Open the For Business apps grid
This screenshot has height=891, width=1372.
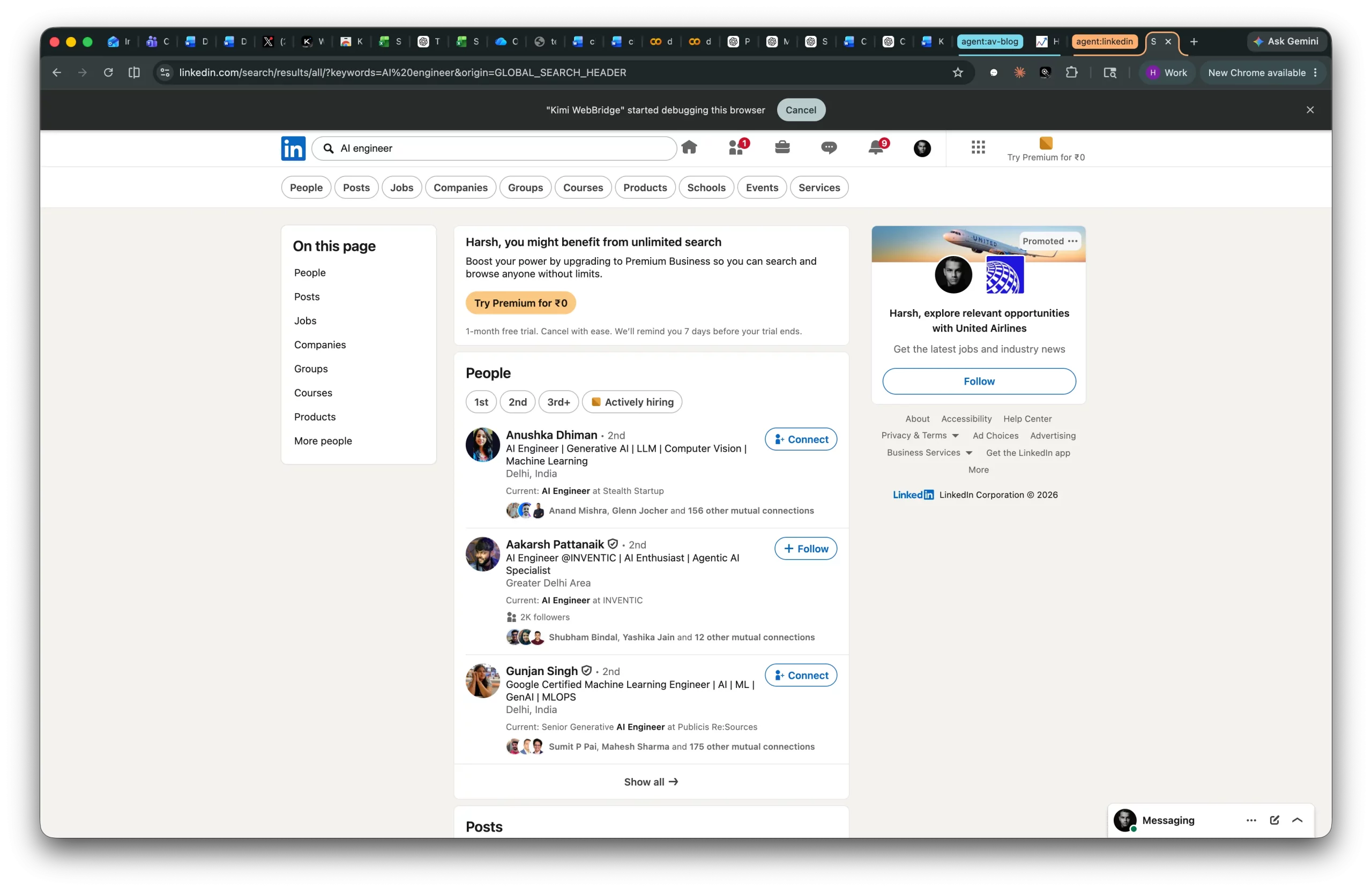point(978,147)
